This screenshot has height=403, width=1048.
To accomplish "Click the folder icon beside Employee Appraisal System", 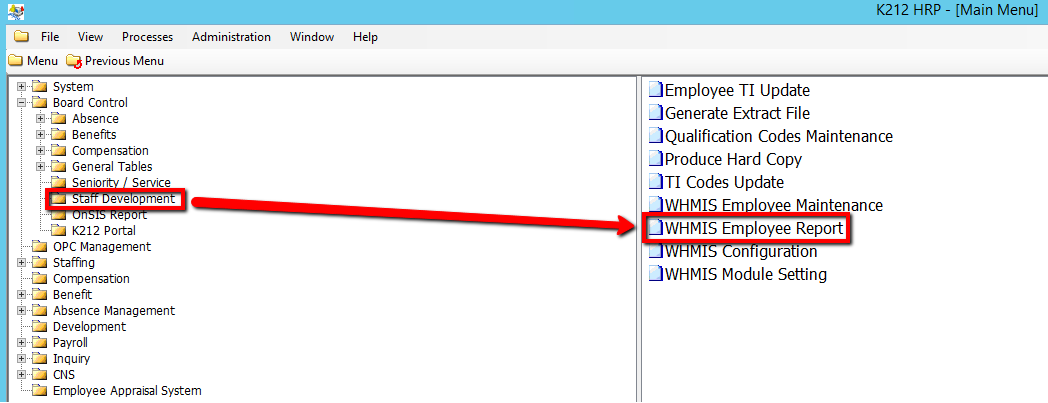I will [x=40, y=391].
